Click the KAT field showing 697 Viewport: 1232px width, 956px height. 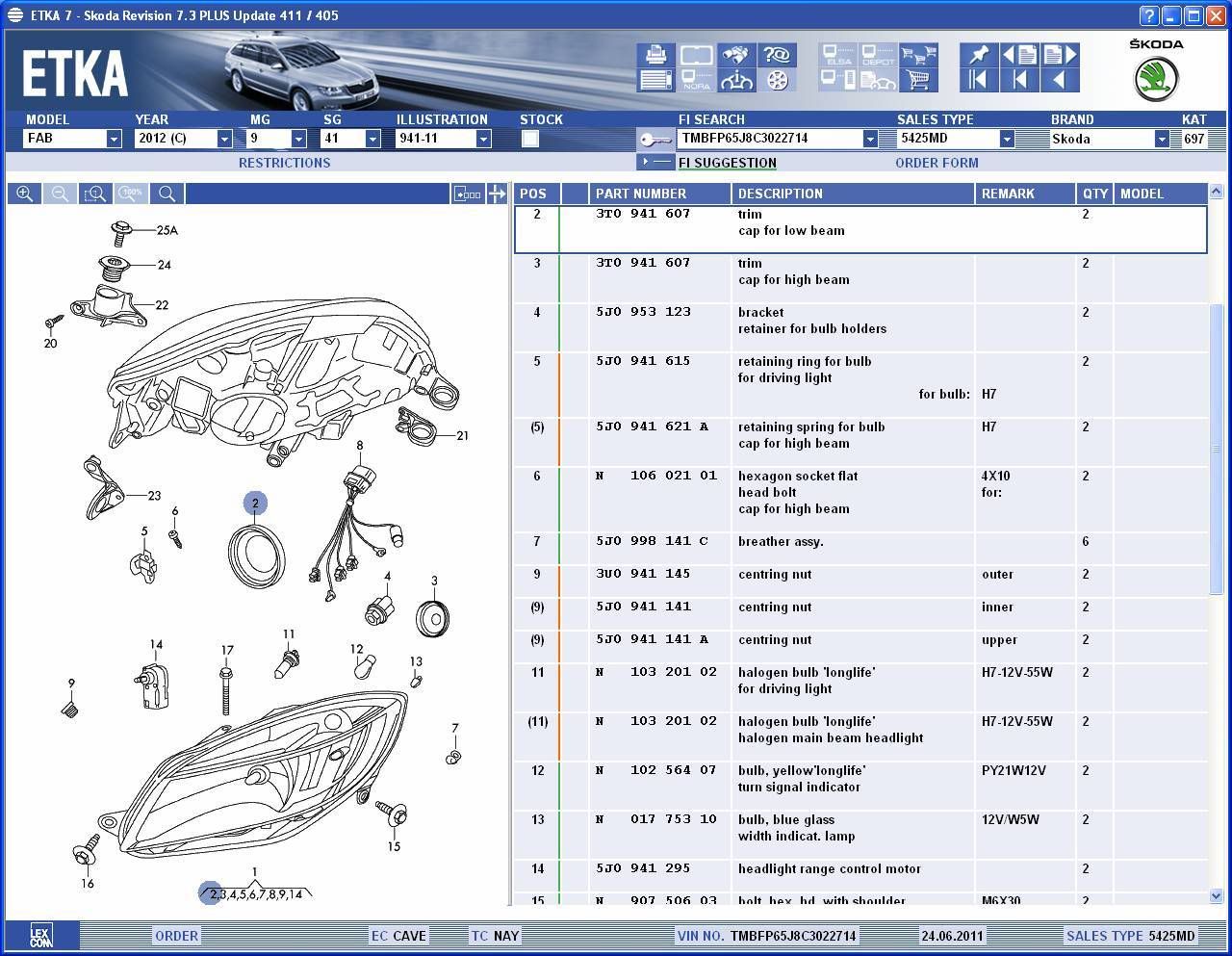coord(1193,139)
